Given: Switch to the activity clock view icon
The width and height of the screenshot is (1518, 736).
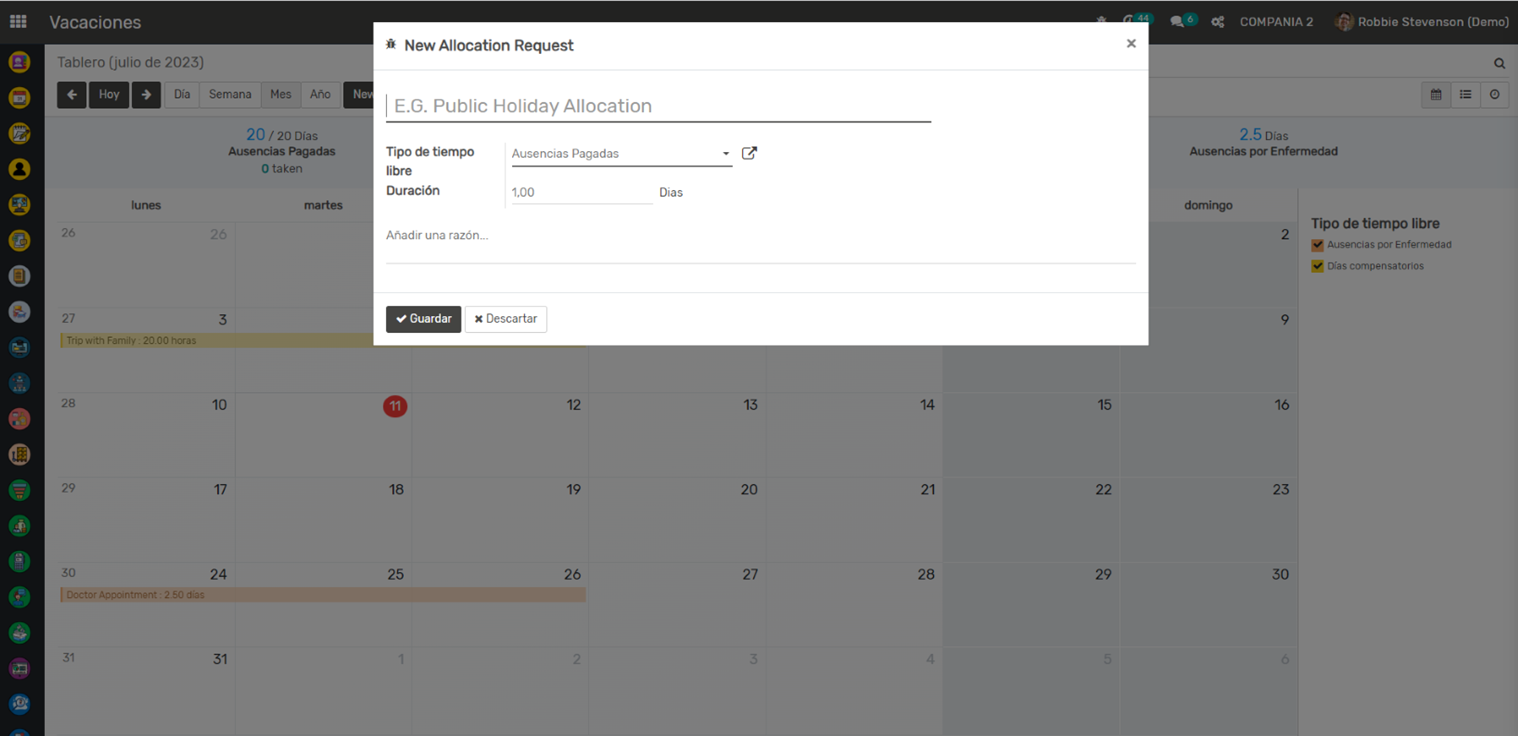Looking at the screenshot, I should tap(1494, 95).
